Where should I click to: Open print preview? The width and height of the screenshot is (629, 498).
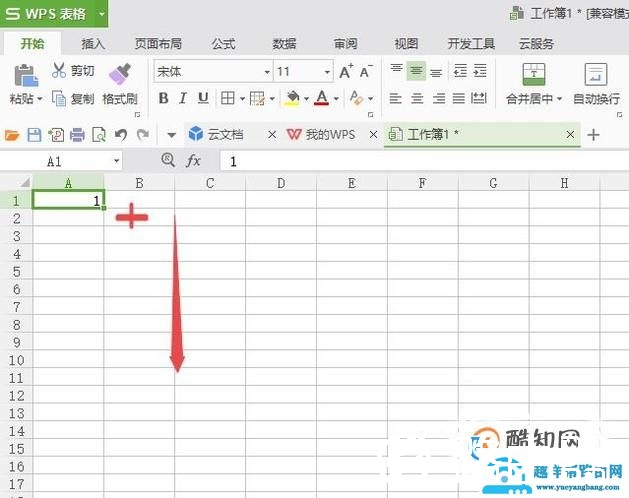coord(99,135)
